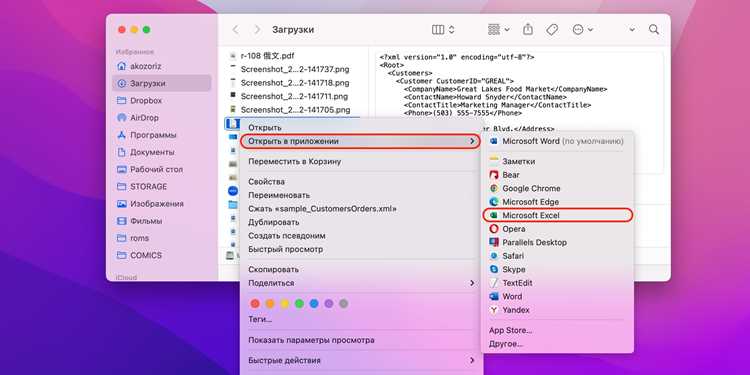Choose Создать псевдоним menu item
Viewport: 750px width, 375px height.
[x=361, y=236]
